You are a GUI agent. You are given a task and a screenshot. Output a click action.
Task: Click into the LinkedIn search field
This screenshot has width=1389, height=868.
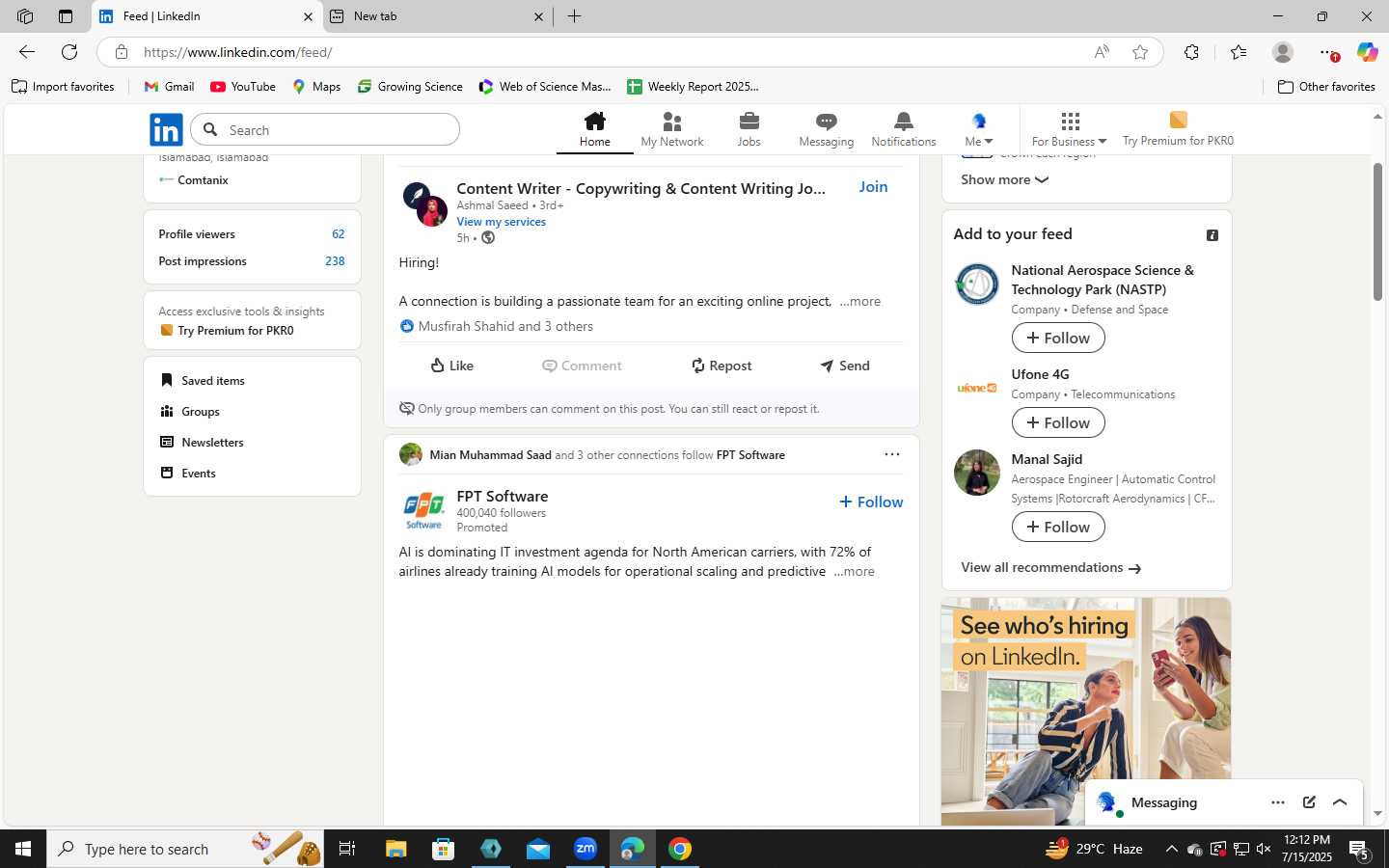click(325, 129)
